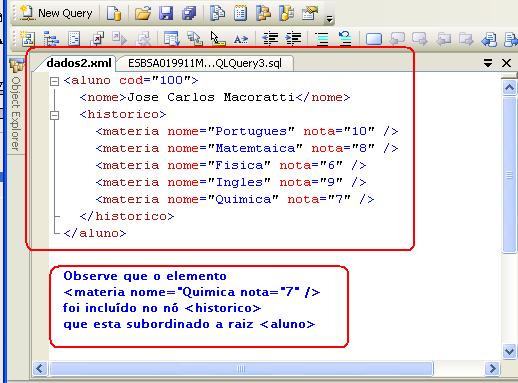Uncomment the selected lines icon
This screenshot has width=518, height=383.
click(x=345, y=38)
